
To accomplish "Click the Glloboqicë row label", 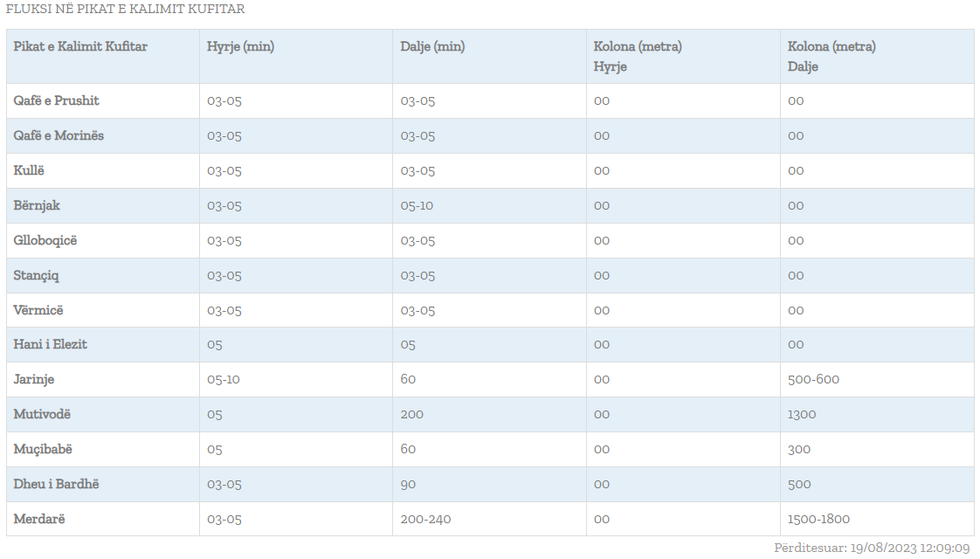I will point(45,241).
